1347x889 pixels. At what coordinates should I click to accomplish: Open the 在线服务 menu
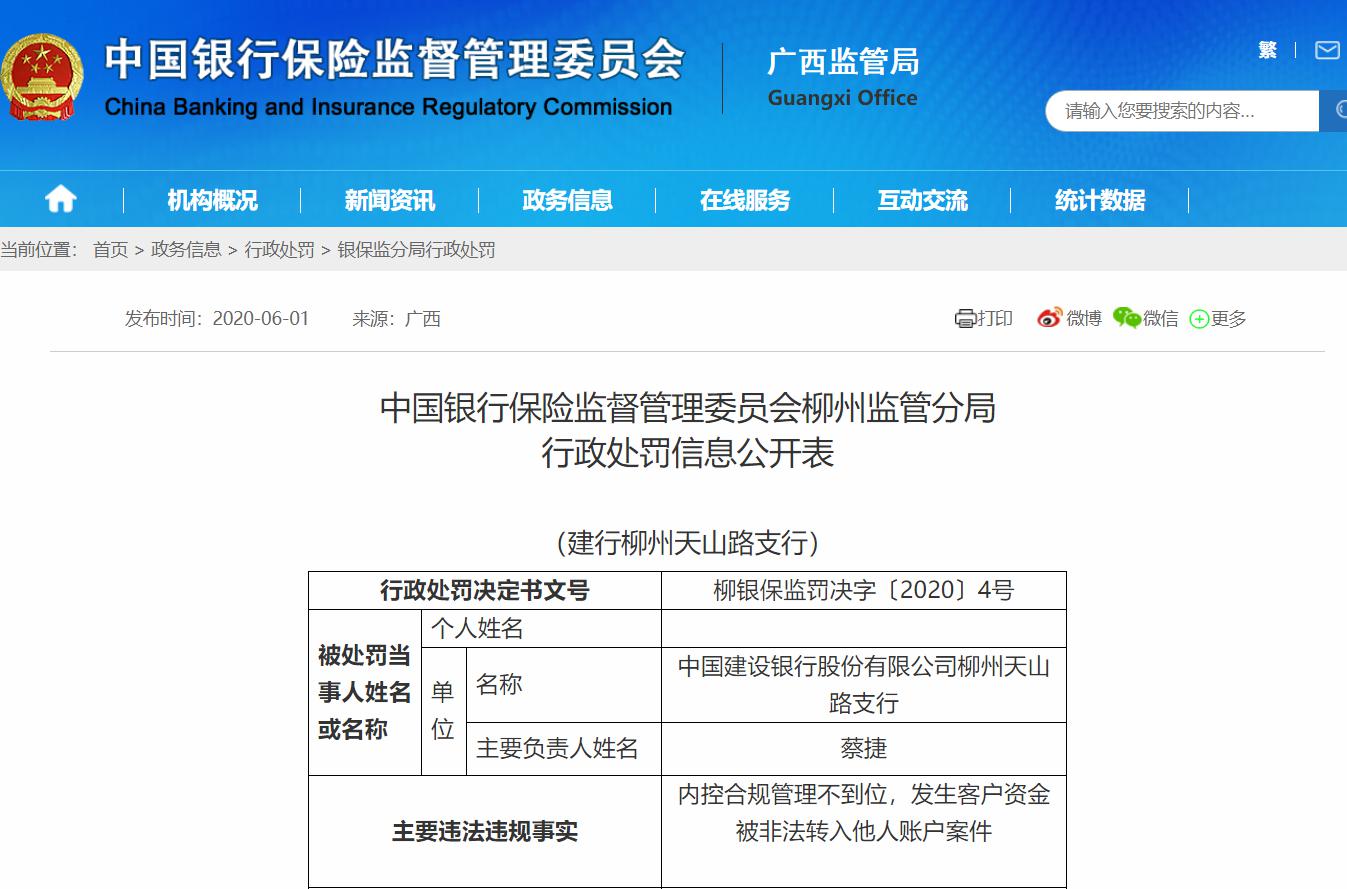point(745,200)
